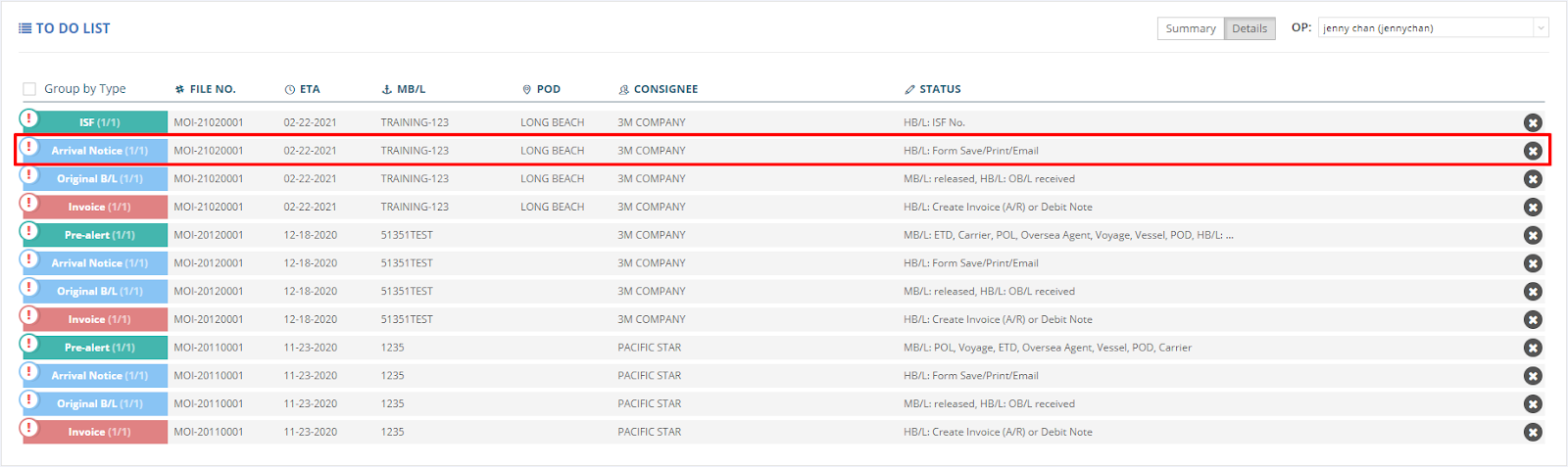Viewport: 1568px width, 467px height.
Task: Click the TO DO LIST list icon
Action: tap(25, 28)
